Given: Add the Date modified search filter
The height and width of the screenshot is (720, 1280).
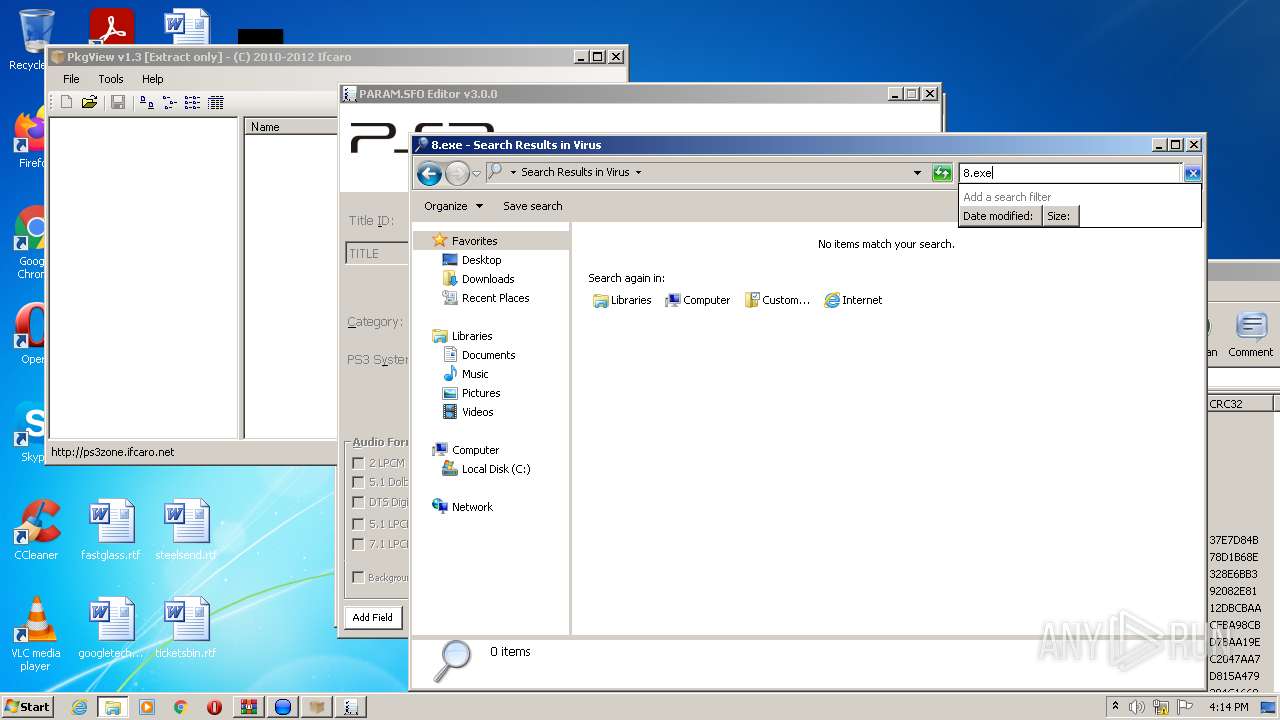Looking at the screenshot, I should [x=998, y=216].
